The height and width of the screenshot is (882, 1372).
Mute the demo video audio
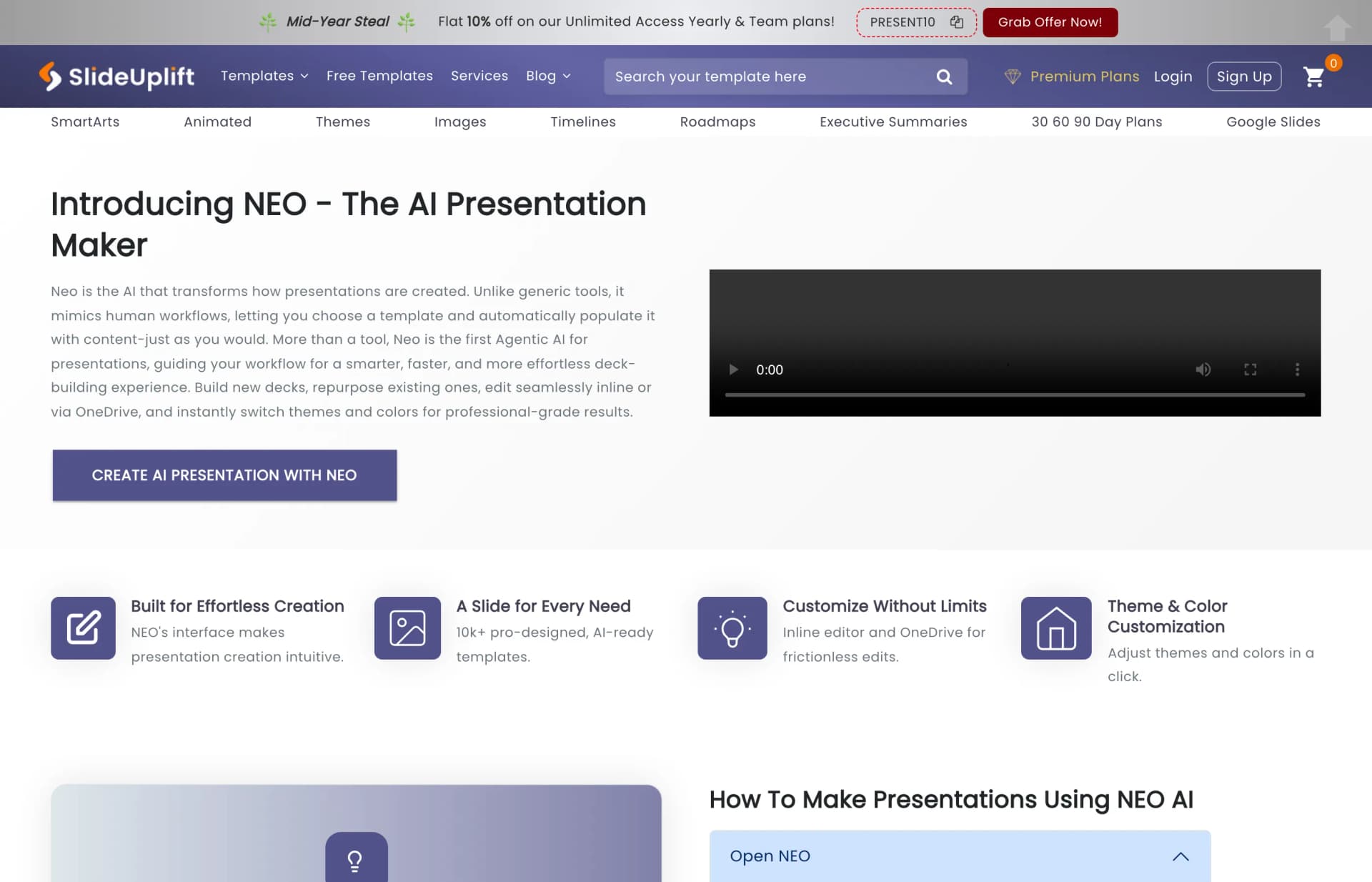point(1203,370)
